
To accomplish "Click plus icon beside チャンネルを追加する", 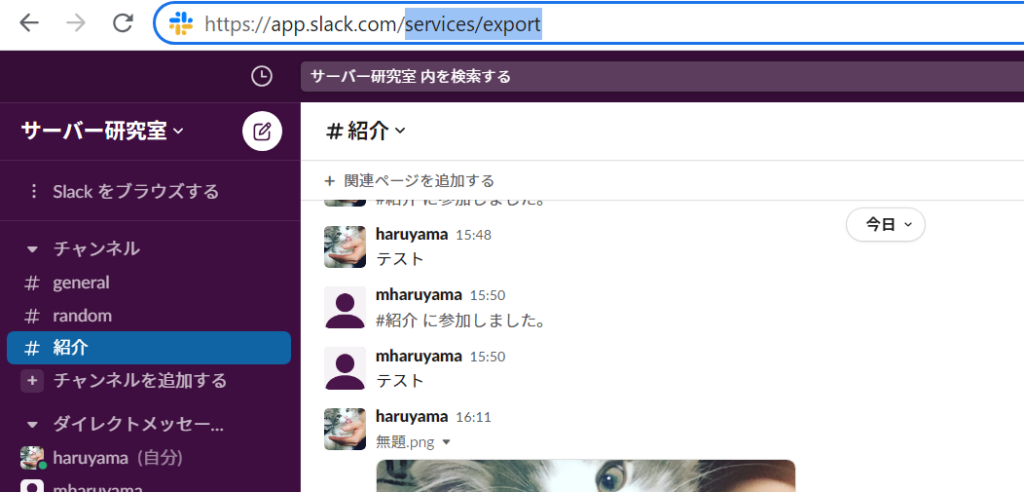I will [33, 381].
